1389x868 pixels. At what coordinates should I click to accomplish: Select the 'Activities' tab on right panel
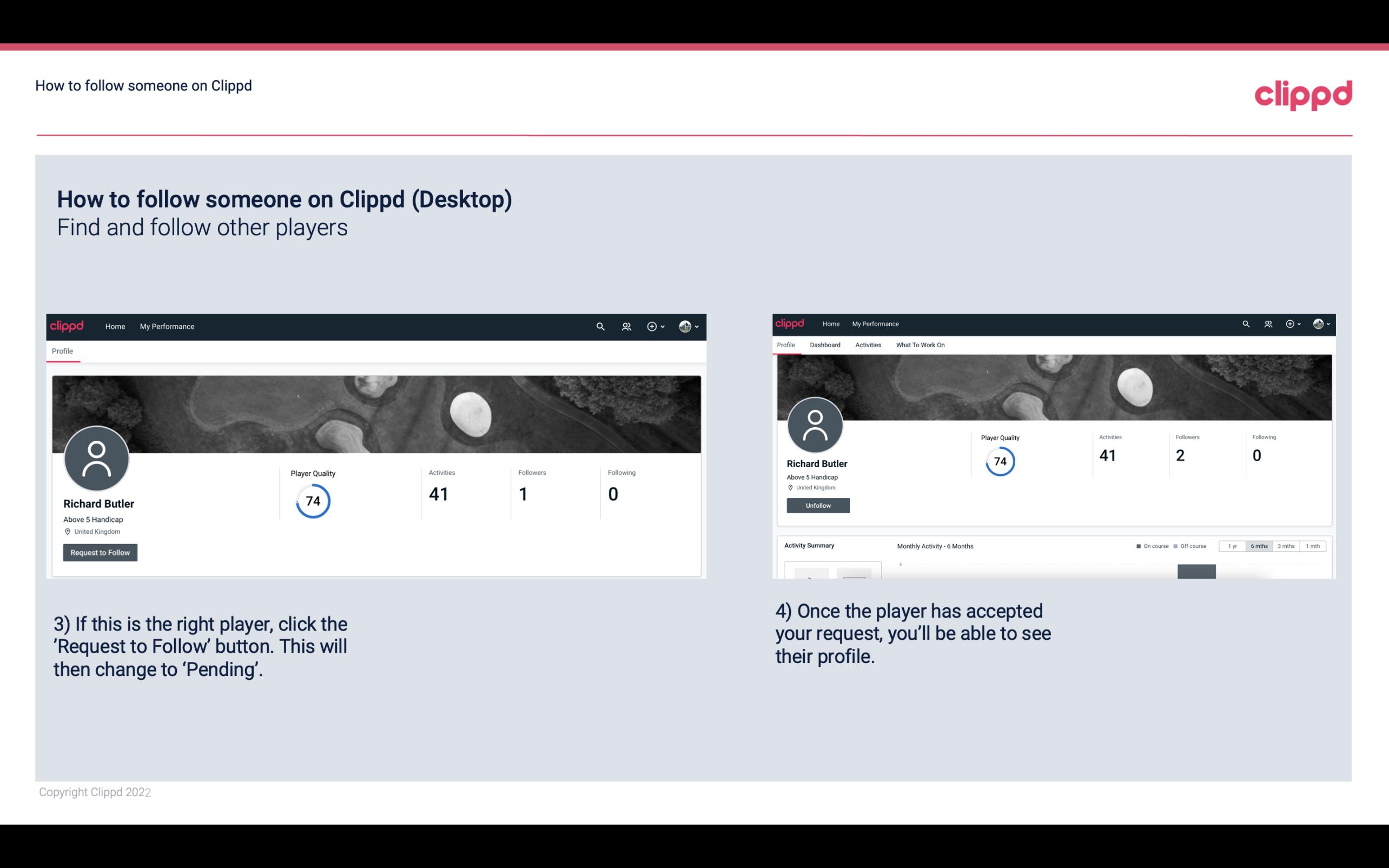click(x=866, y=345)
